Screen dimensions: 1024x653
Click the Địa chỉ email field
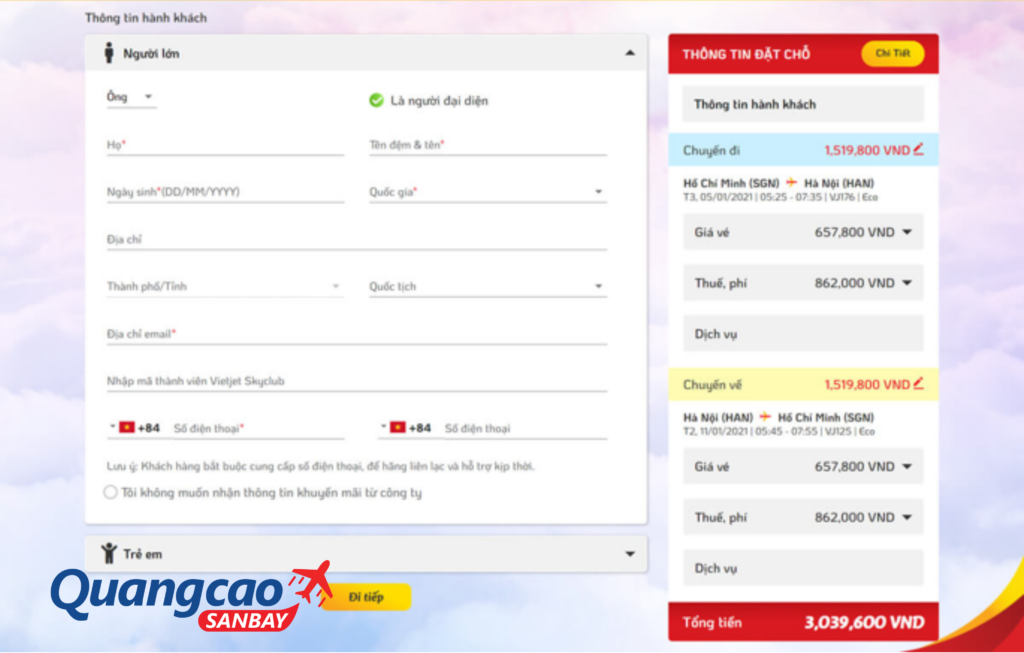pos(357,334)
